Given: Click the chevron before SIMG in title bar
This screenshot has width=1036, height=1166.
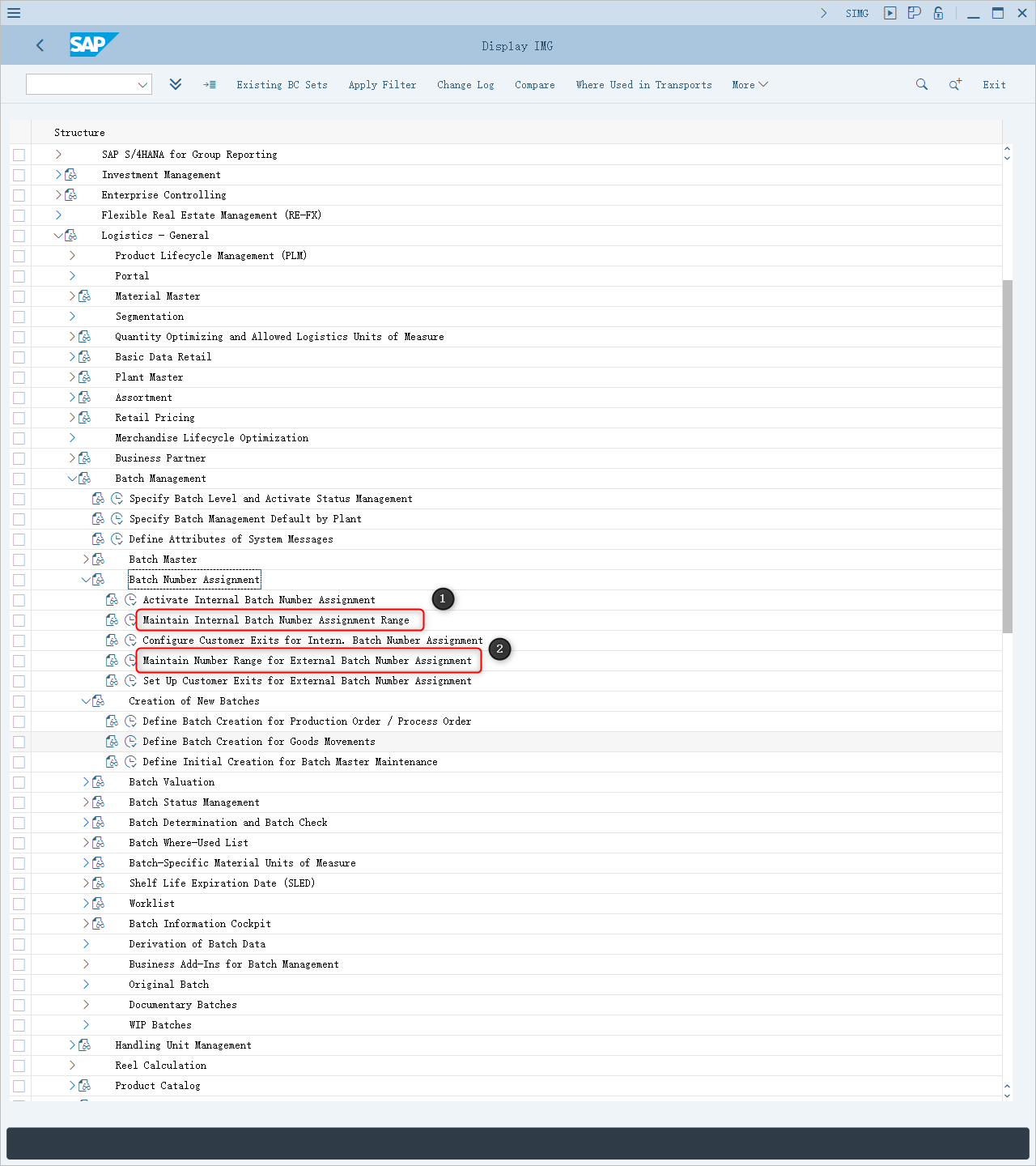Looking at the screenshot, I should (x=824, y=13).
